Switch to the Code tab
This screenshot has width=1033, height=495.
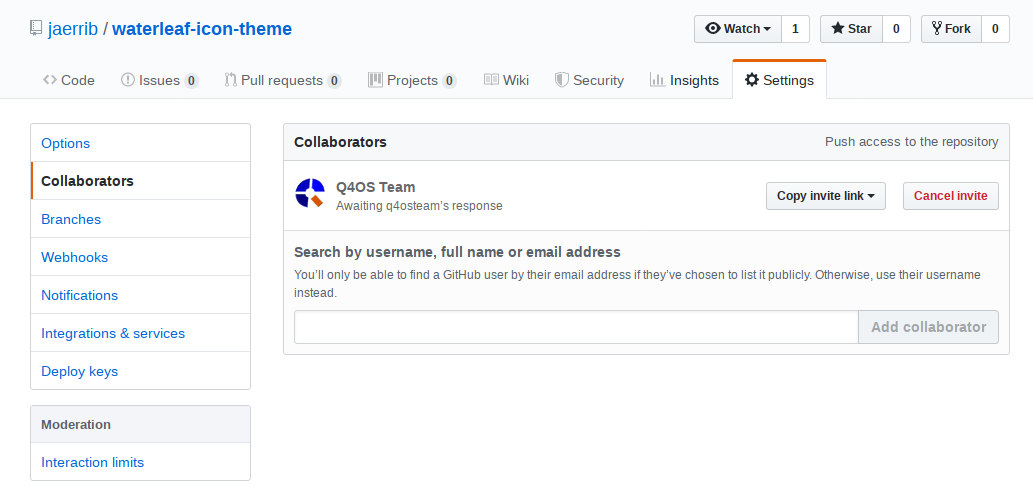[69, 80]
